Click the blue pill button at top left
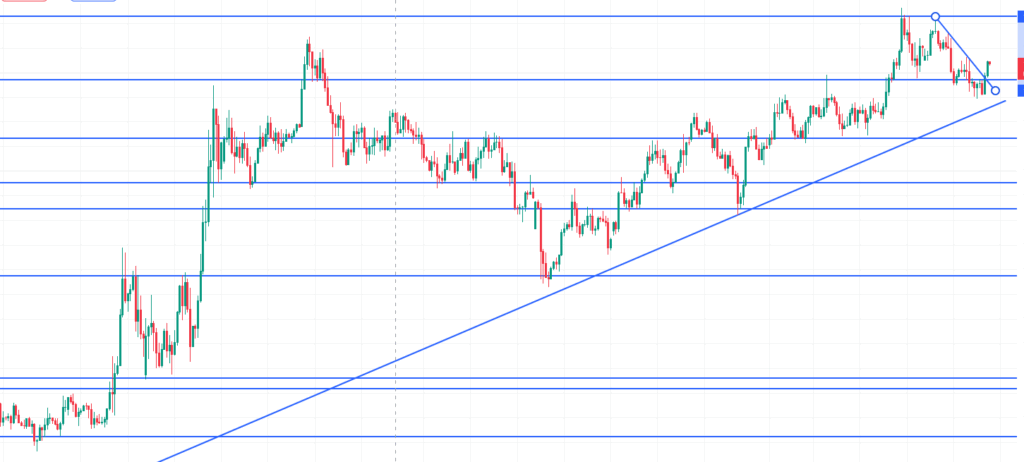Viewport: 1024px width, 462px height. point(93,1)
